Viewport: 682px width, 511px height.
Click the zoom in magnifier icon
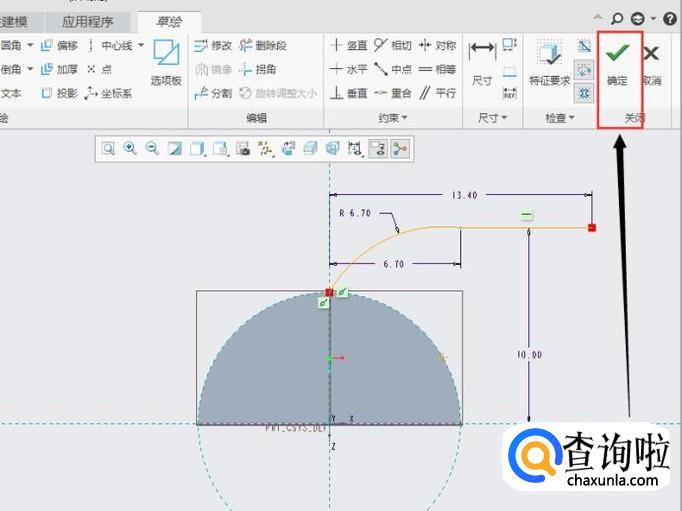point(130,149)
